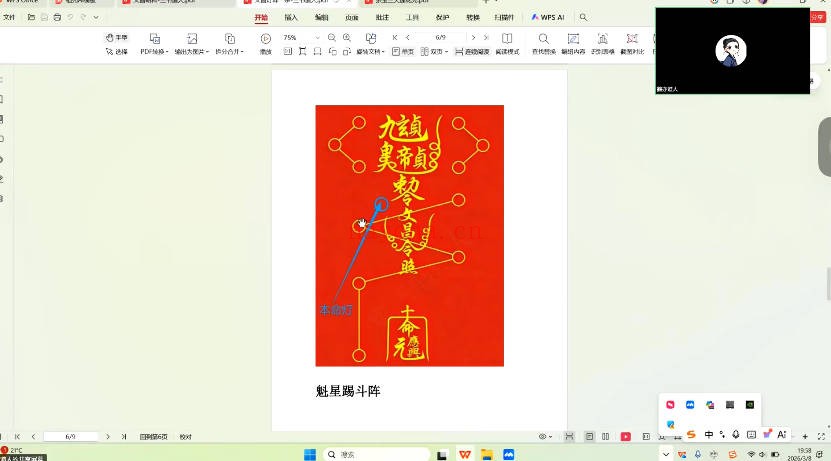The width and height of the screenshot is (831, 461).
Task: Open the Windows Start menu
Action: [310, 454]
